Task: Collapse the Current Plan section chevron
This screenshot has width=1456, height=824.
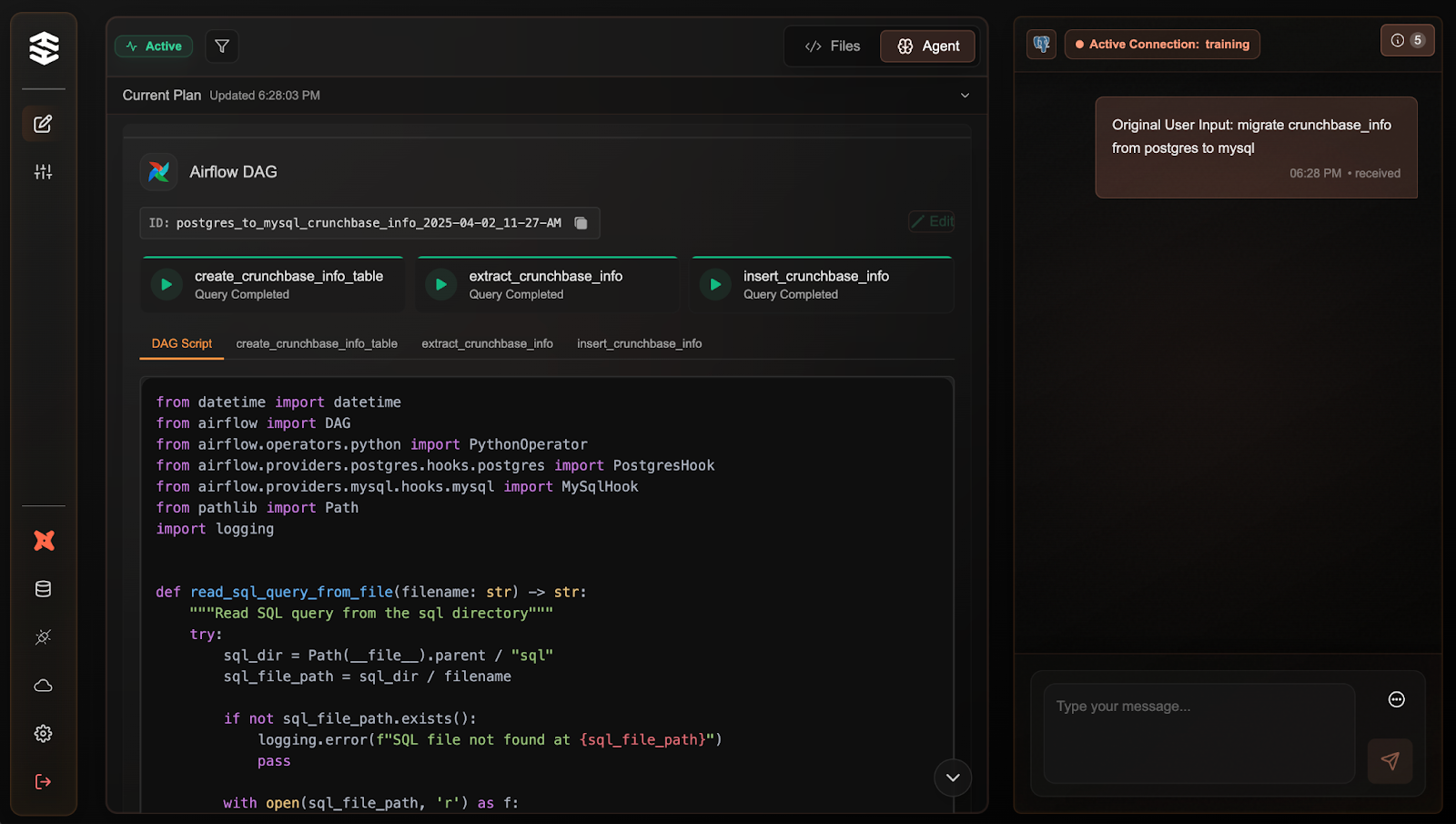Action: [x=965, y=96]
